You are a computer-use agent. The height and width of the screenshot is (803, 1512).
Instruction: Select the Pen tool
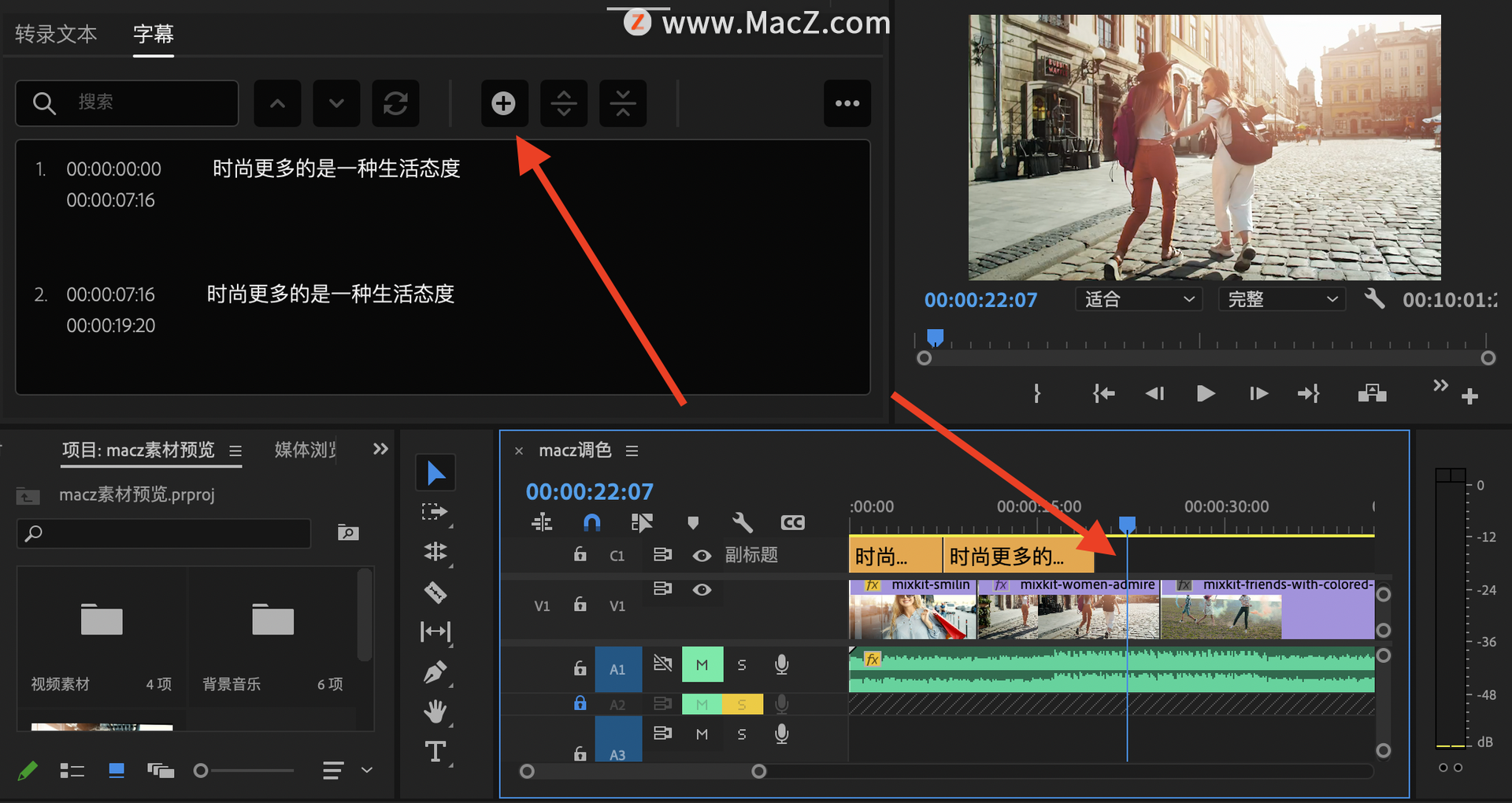tap(435, 672)
